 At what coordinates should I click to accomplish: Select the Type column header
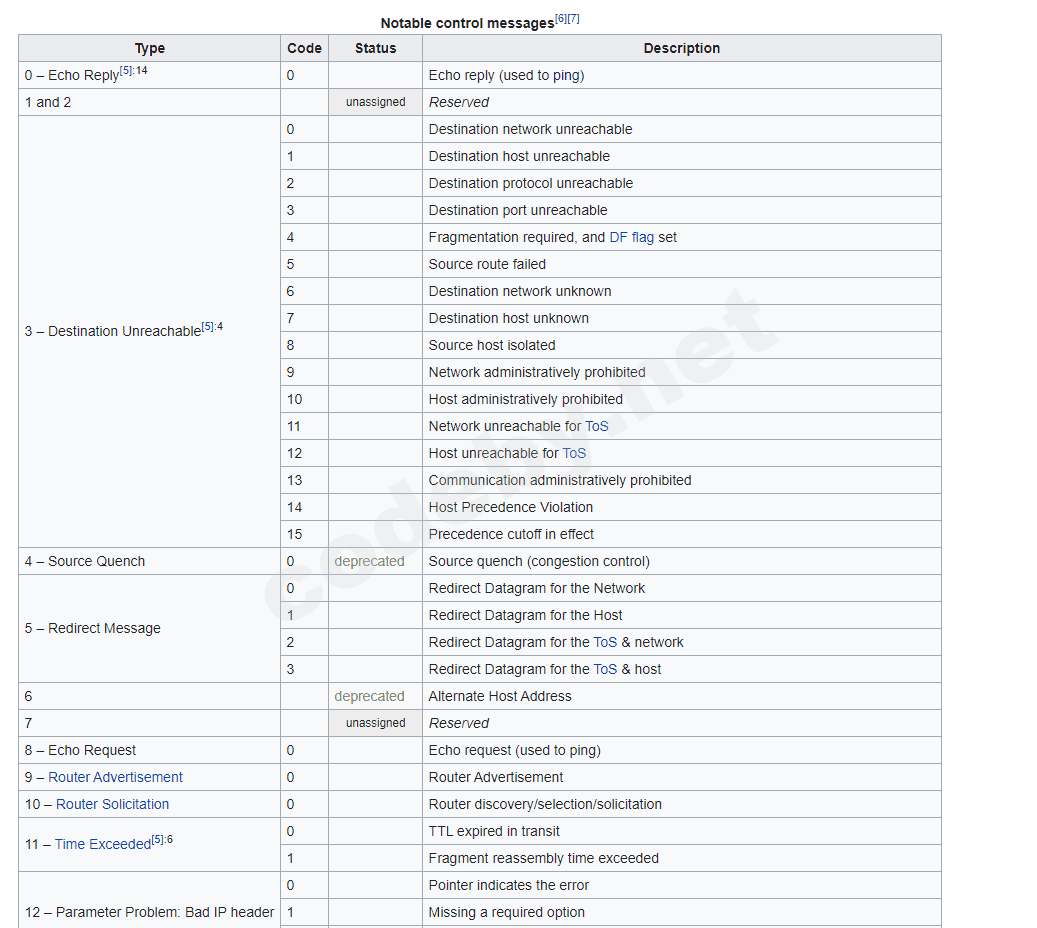click(x=149, y=48)
